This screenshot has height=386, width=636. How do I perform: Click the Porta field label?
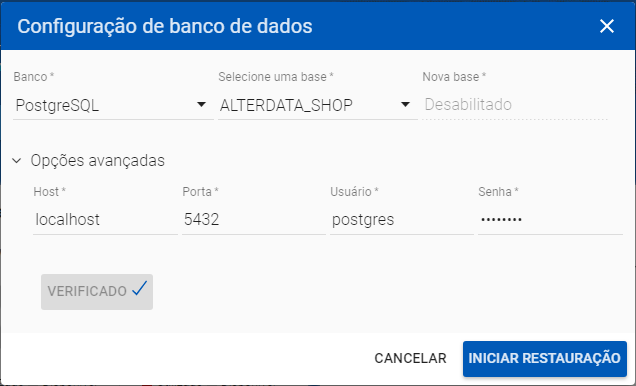(200, 191)
